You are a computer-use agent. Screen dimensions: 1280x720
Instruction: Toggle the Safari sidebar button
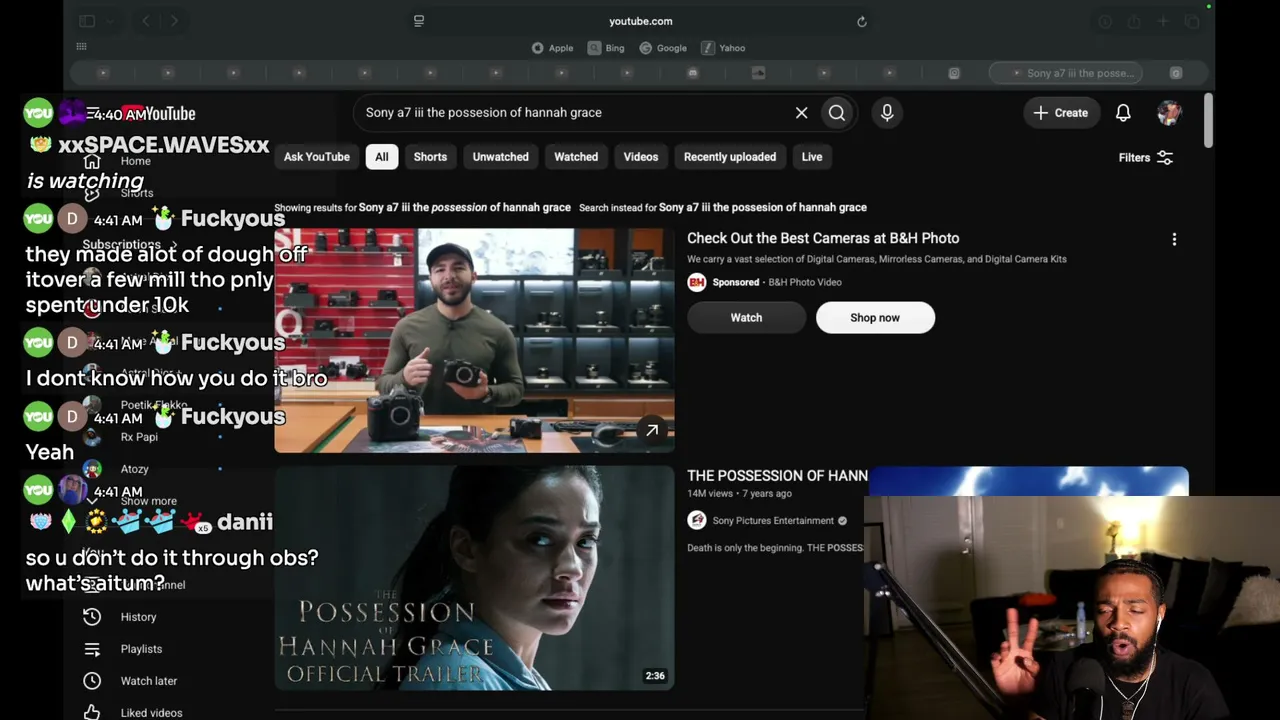(x=87, y=21)
